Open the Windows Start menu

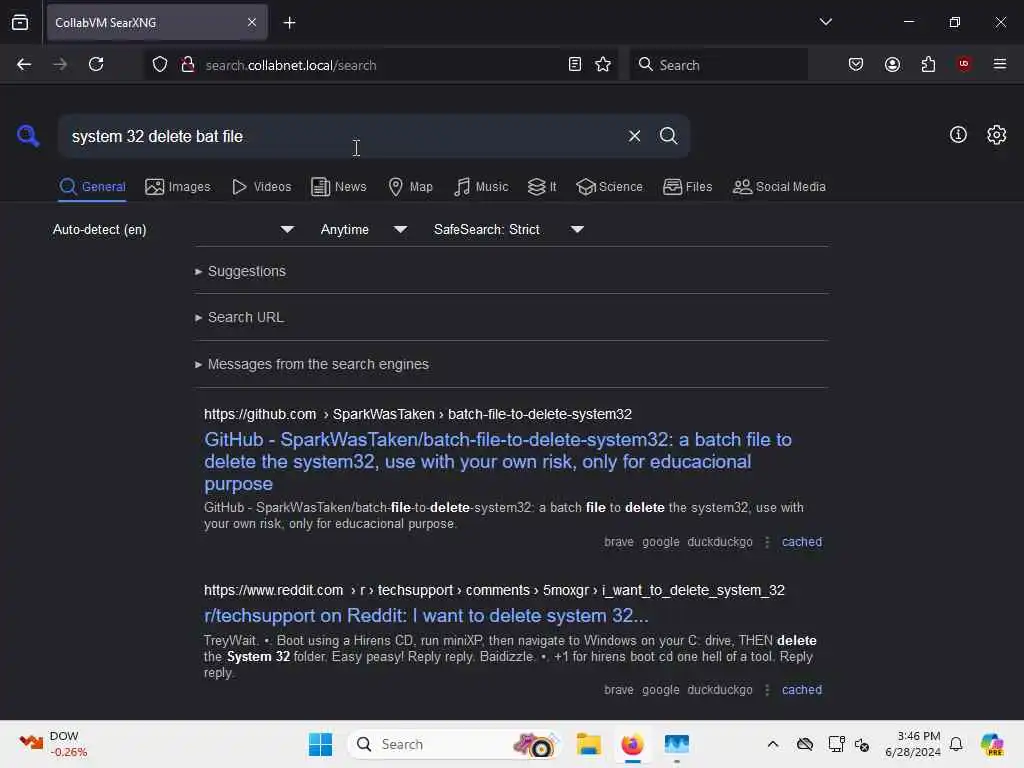pos(320,744)
